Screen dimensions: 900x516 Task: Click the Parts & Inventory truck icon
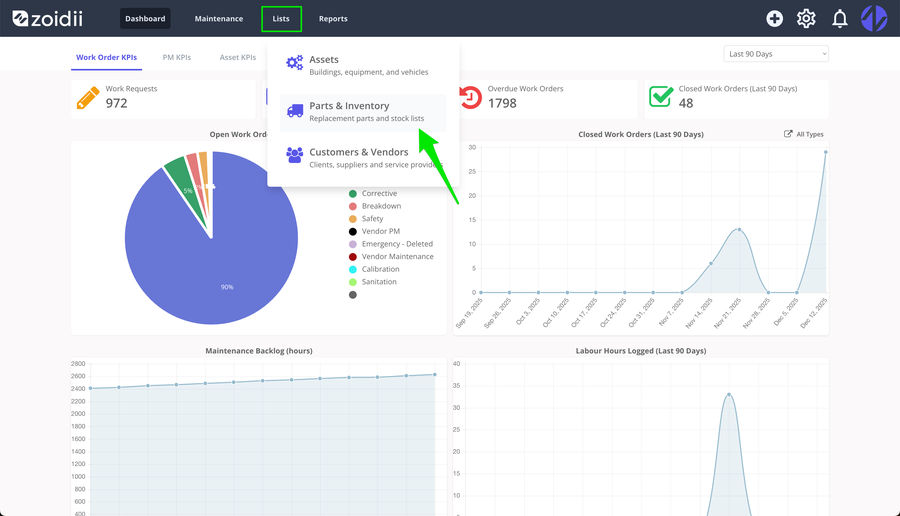coord(295,111)
